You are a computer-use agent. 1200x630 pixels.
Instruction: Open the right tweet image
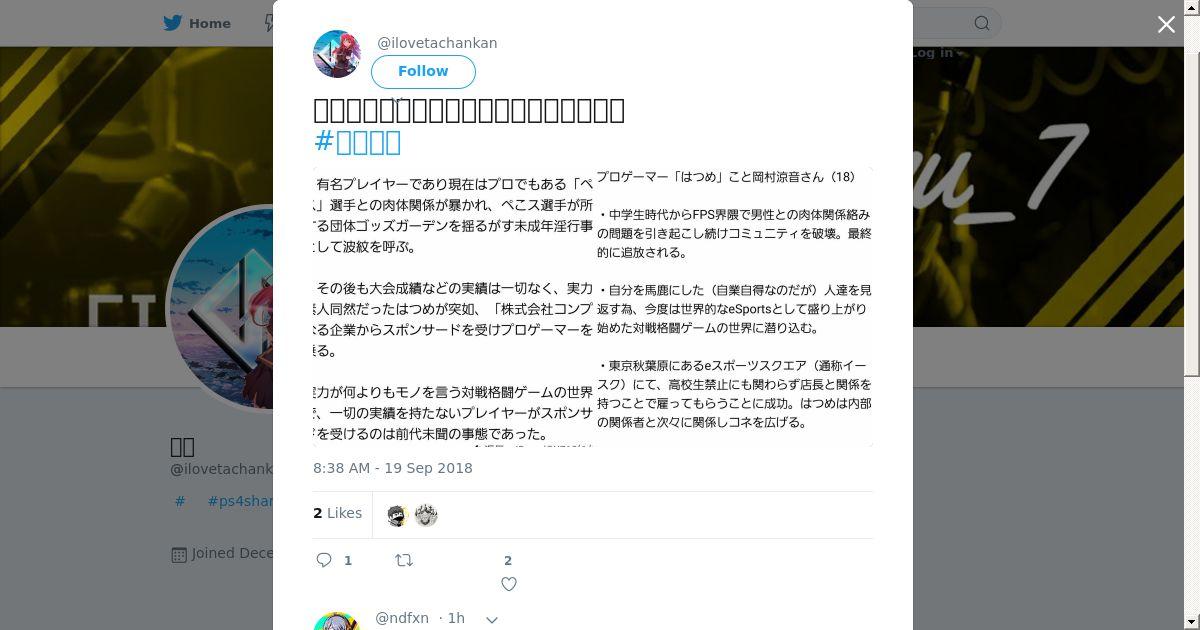(x=735, y=307)
